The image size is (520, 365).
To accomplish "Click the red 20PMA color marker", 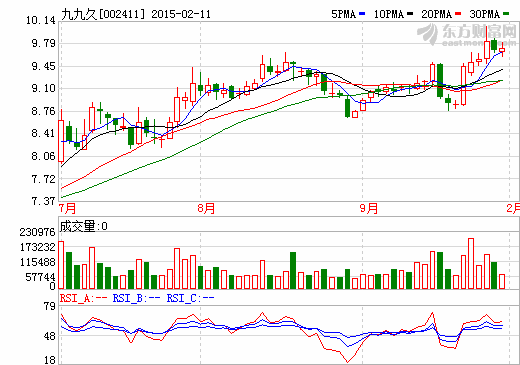I will (458, 14).
